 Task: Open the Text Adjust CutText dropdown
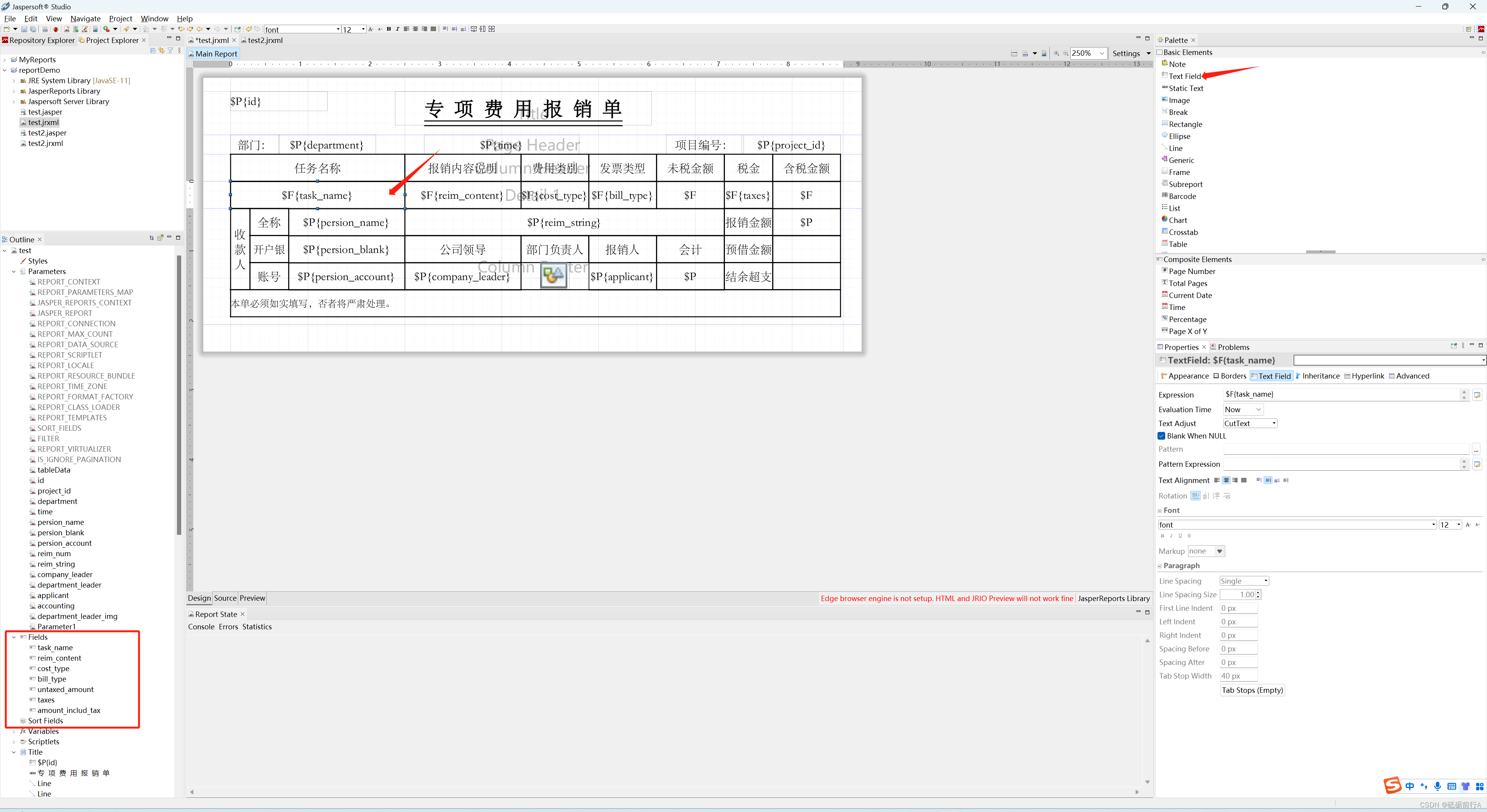(x=1250, y=423)
